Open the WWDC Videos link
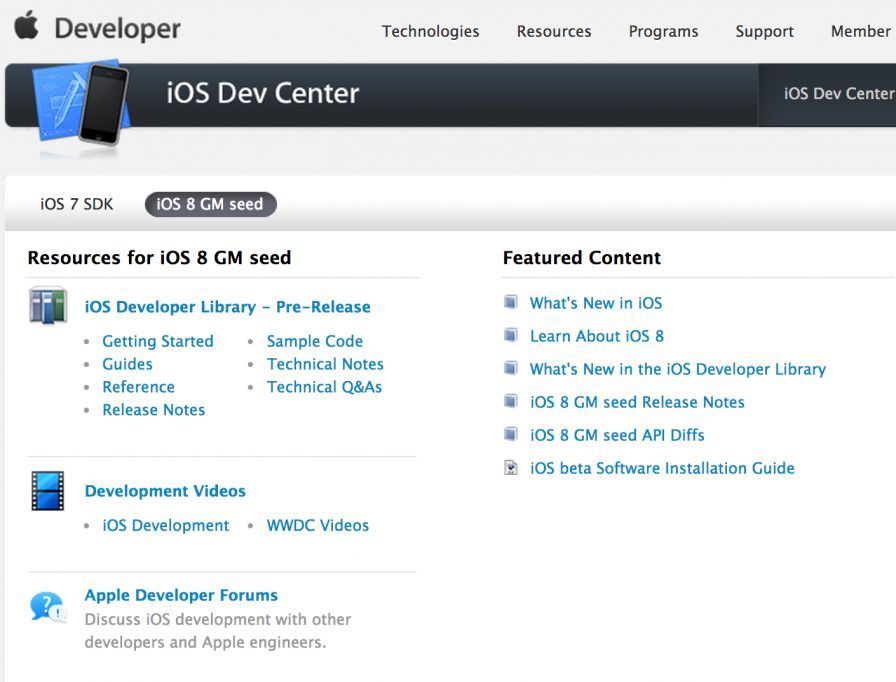 [x=318, y=525]
